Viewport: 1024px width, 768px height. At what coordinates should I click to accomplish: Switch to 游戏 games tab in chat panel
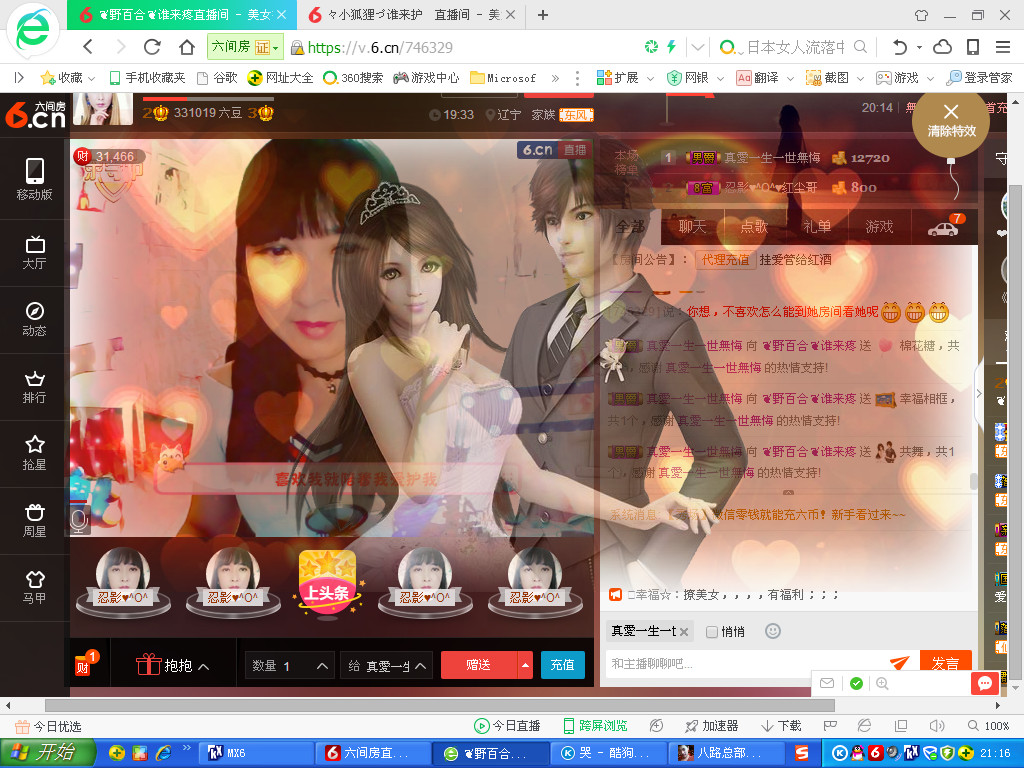(879, 227)
